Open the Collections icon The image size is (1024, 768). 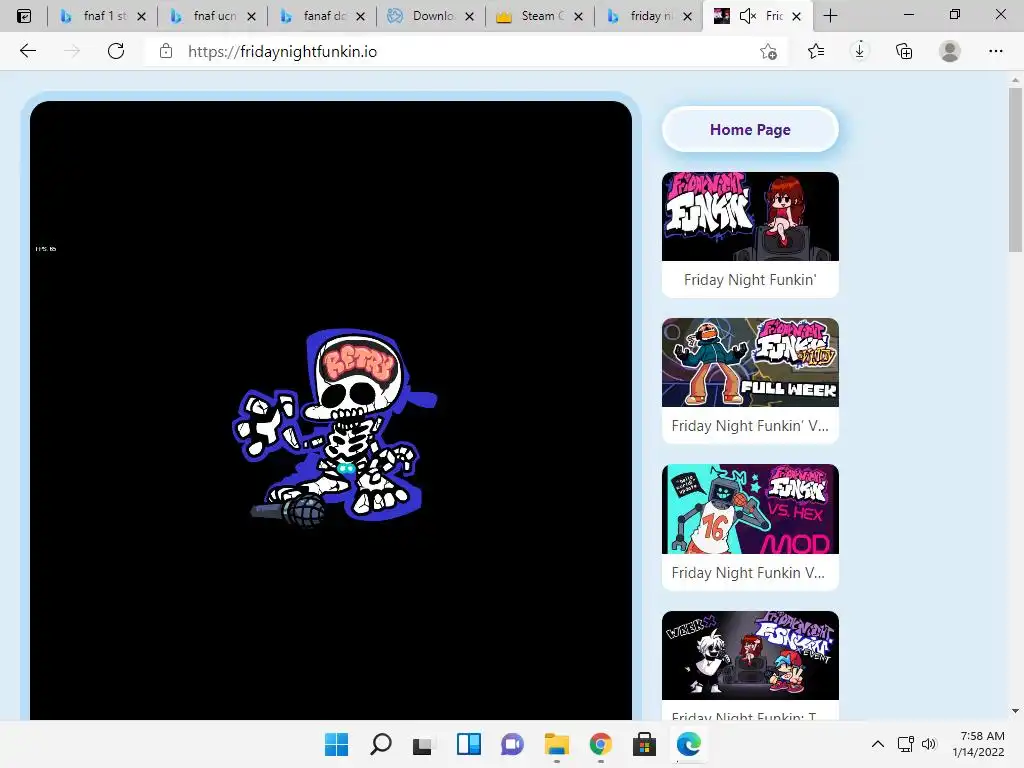coord(904,51)
